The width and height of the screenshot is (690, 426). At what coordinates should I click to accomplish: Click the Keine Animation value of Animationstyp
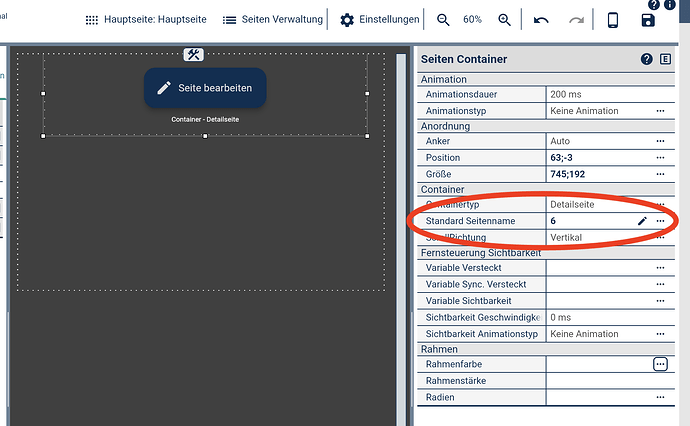coord(584,111)
